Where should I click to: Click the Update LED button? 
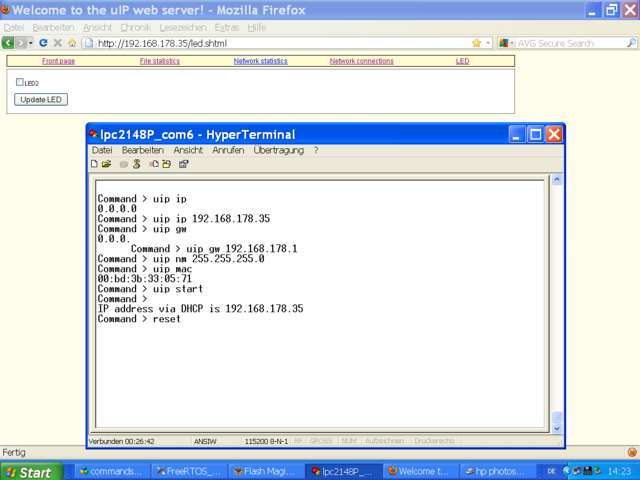41,100
